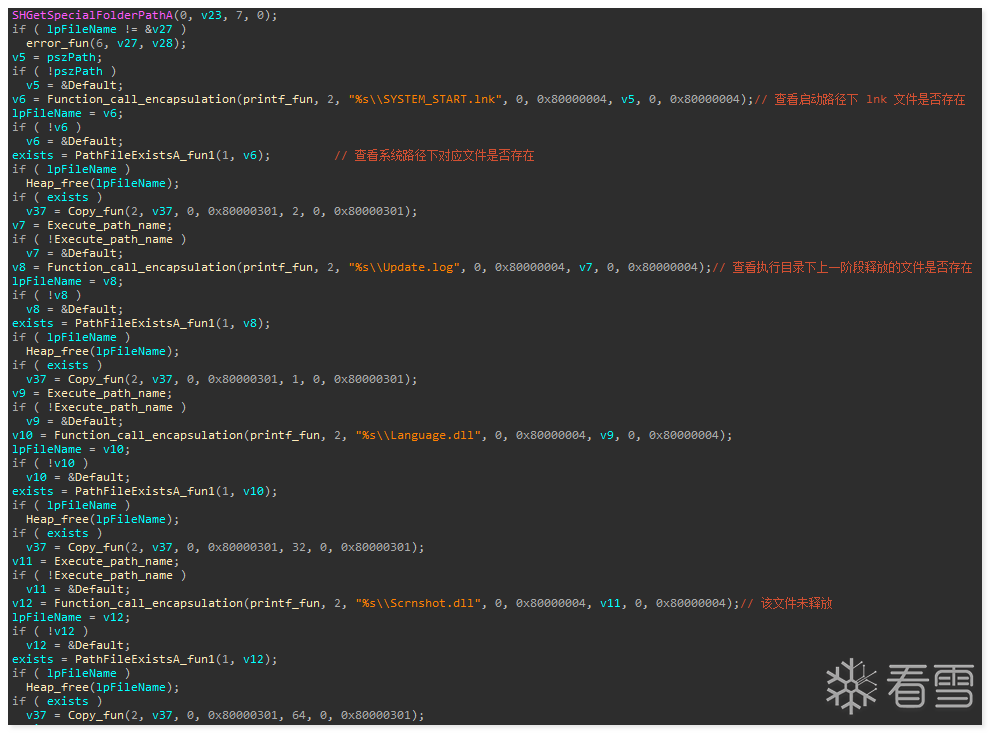Image resolution: width=990 pixels, height=733 pixels.
Task: Select the line 'v6 = &Default;'
Action: click(75, 141)
